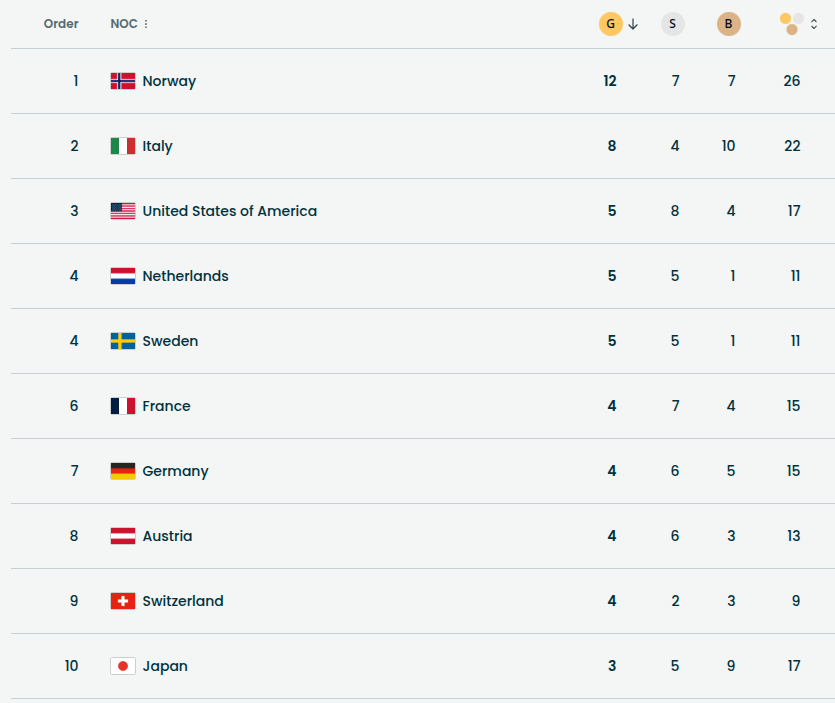The image size is (835, 703).
Task: Click the Japan flag icon
Action: (x=122, y=666)
